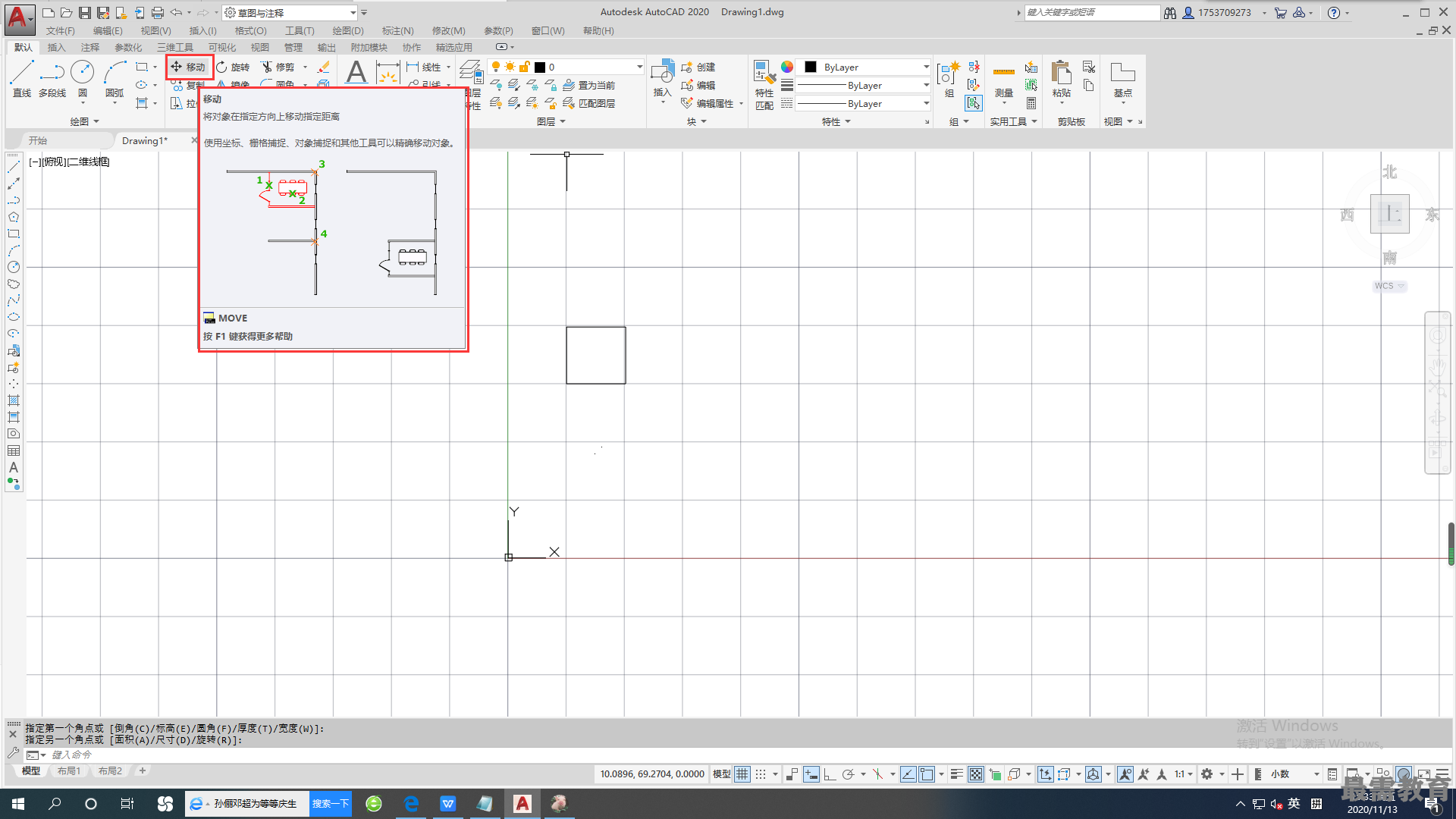
Task: Select the Text (A) annotation tool
Action: point(356,73)
